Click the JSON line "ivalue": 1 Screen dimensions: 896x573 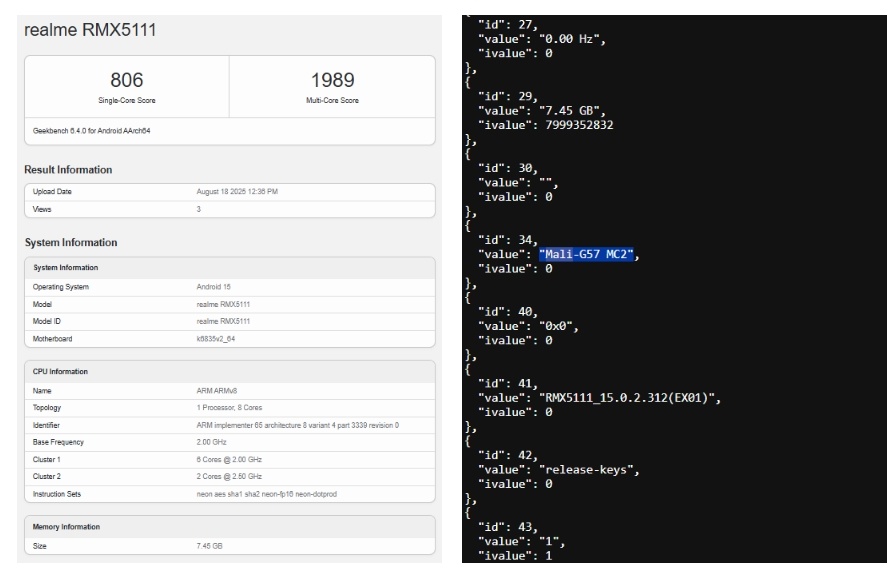[515, 556]
